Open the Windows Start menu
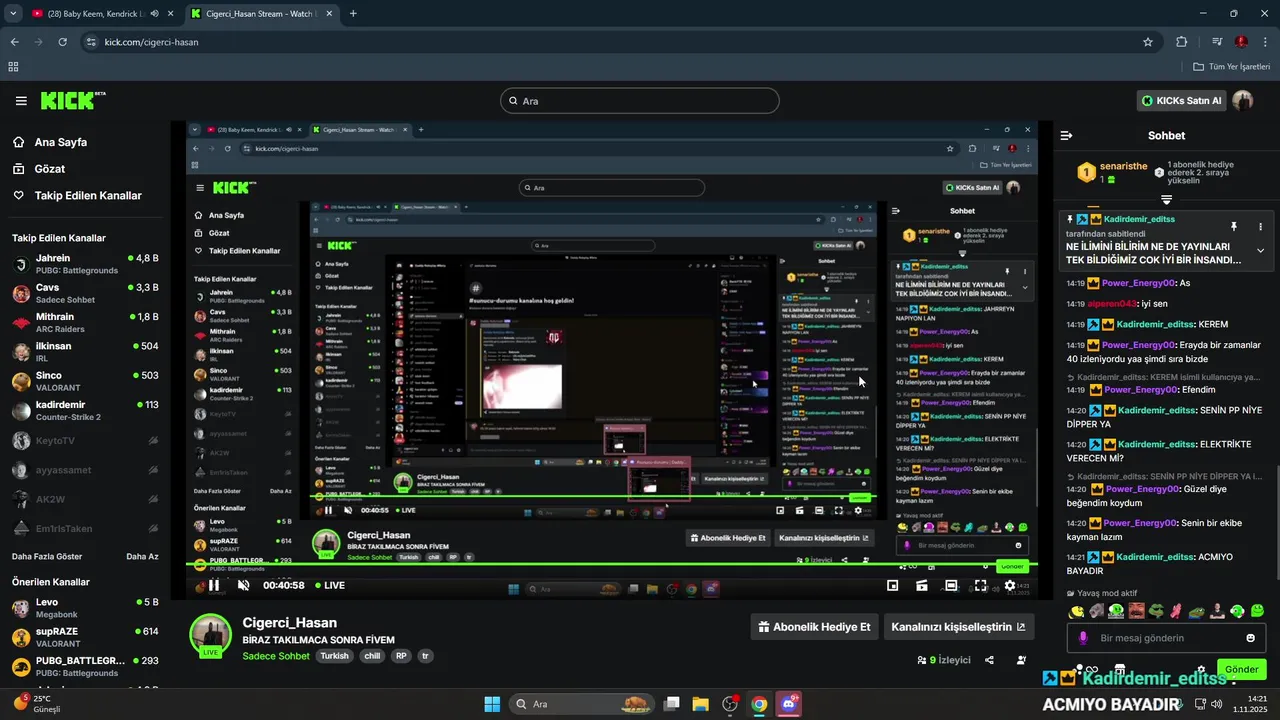 492,704
